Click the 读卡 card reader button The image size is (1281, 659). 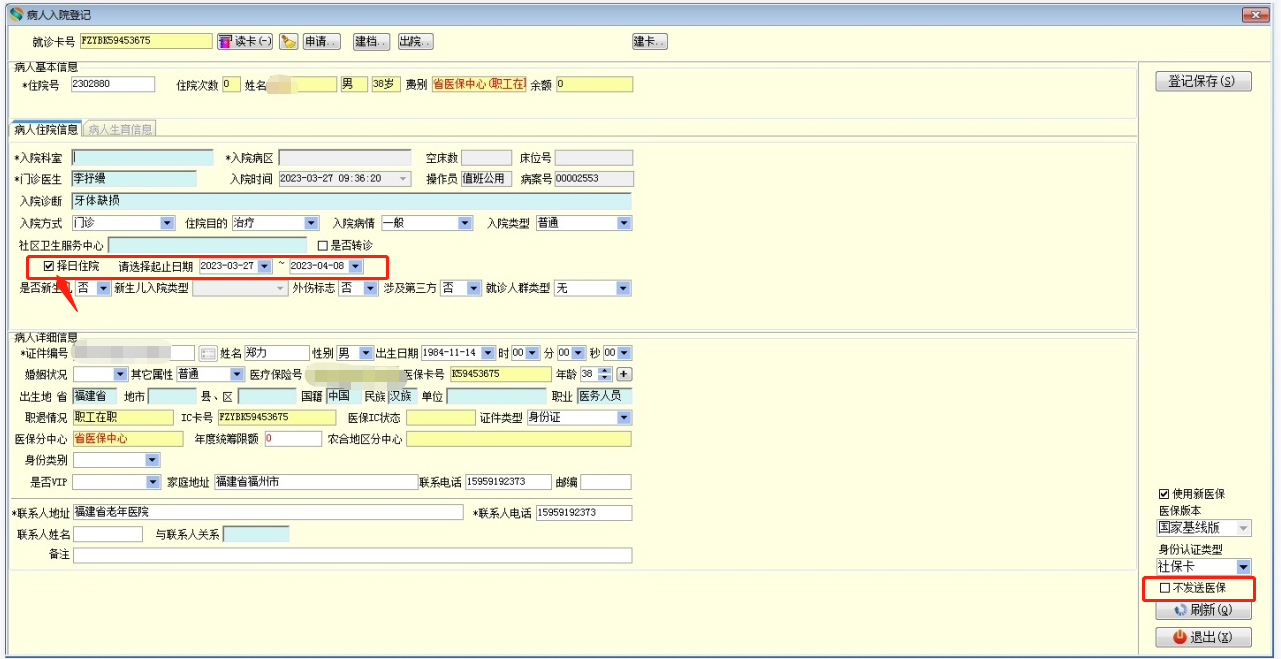click(x=245, y=41)
